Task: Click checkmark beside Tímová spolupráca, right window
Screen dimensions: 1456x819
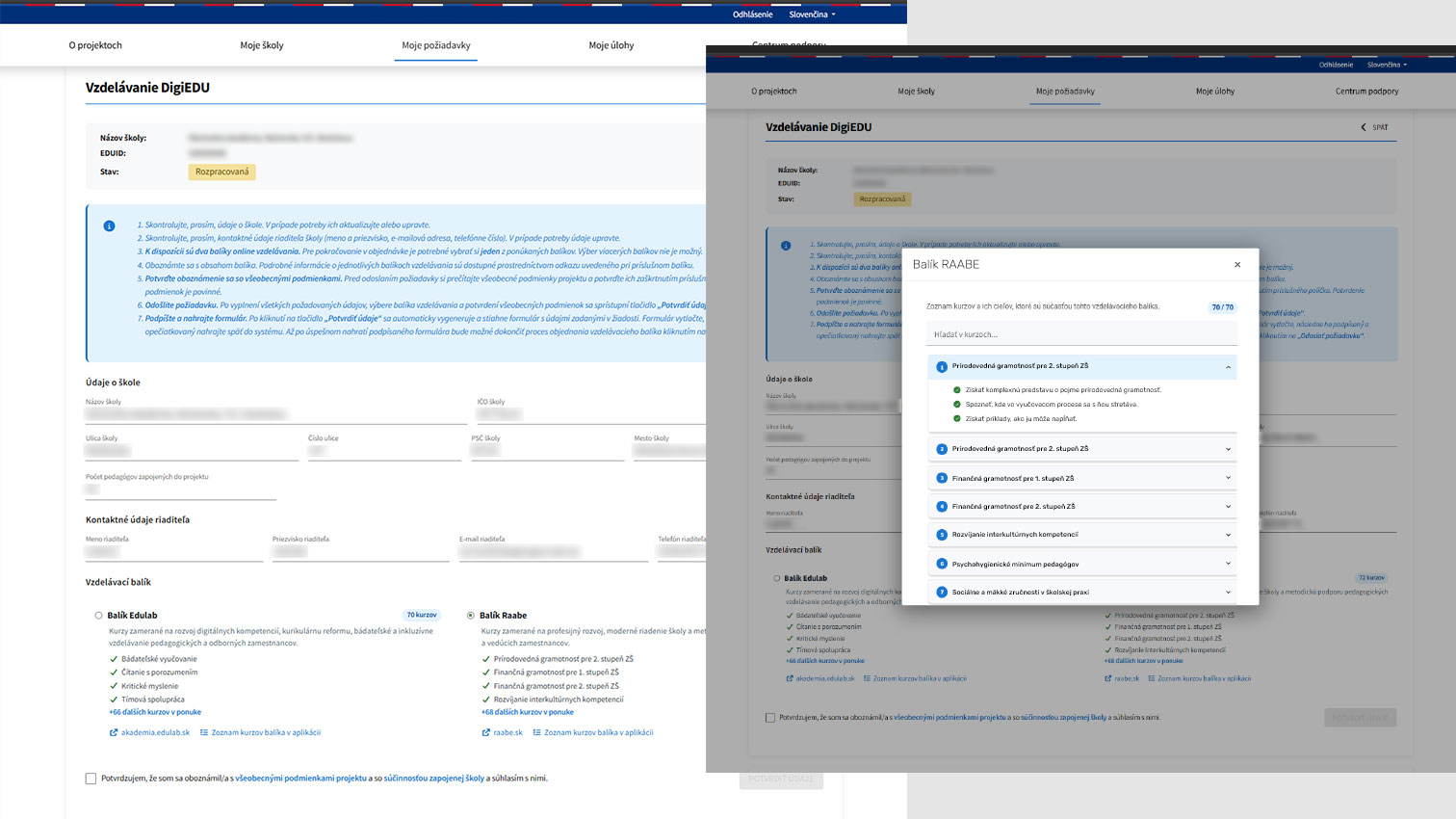Action: click(790, 649)
